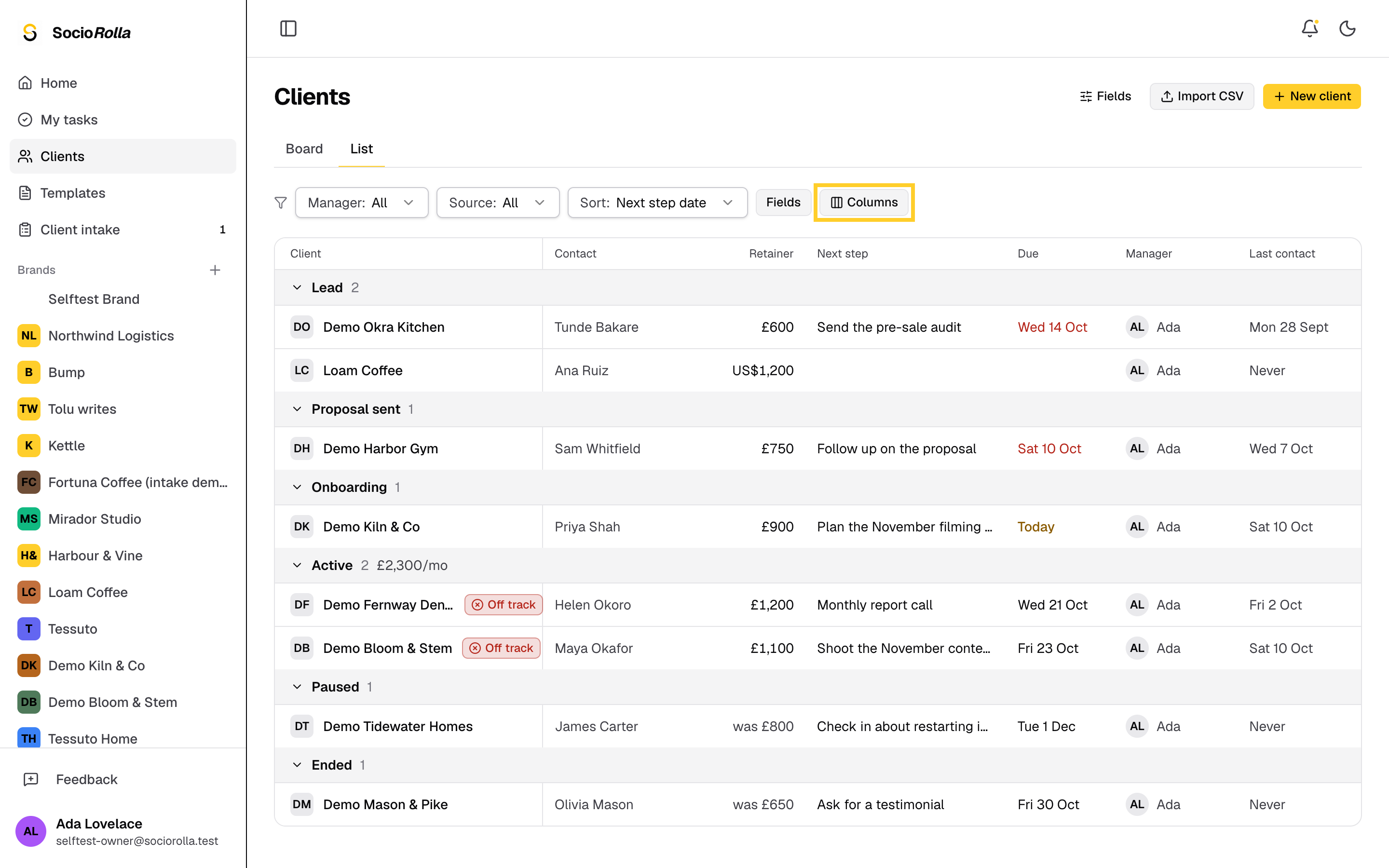Collapse the Paused group

(297, 687)
